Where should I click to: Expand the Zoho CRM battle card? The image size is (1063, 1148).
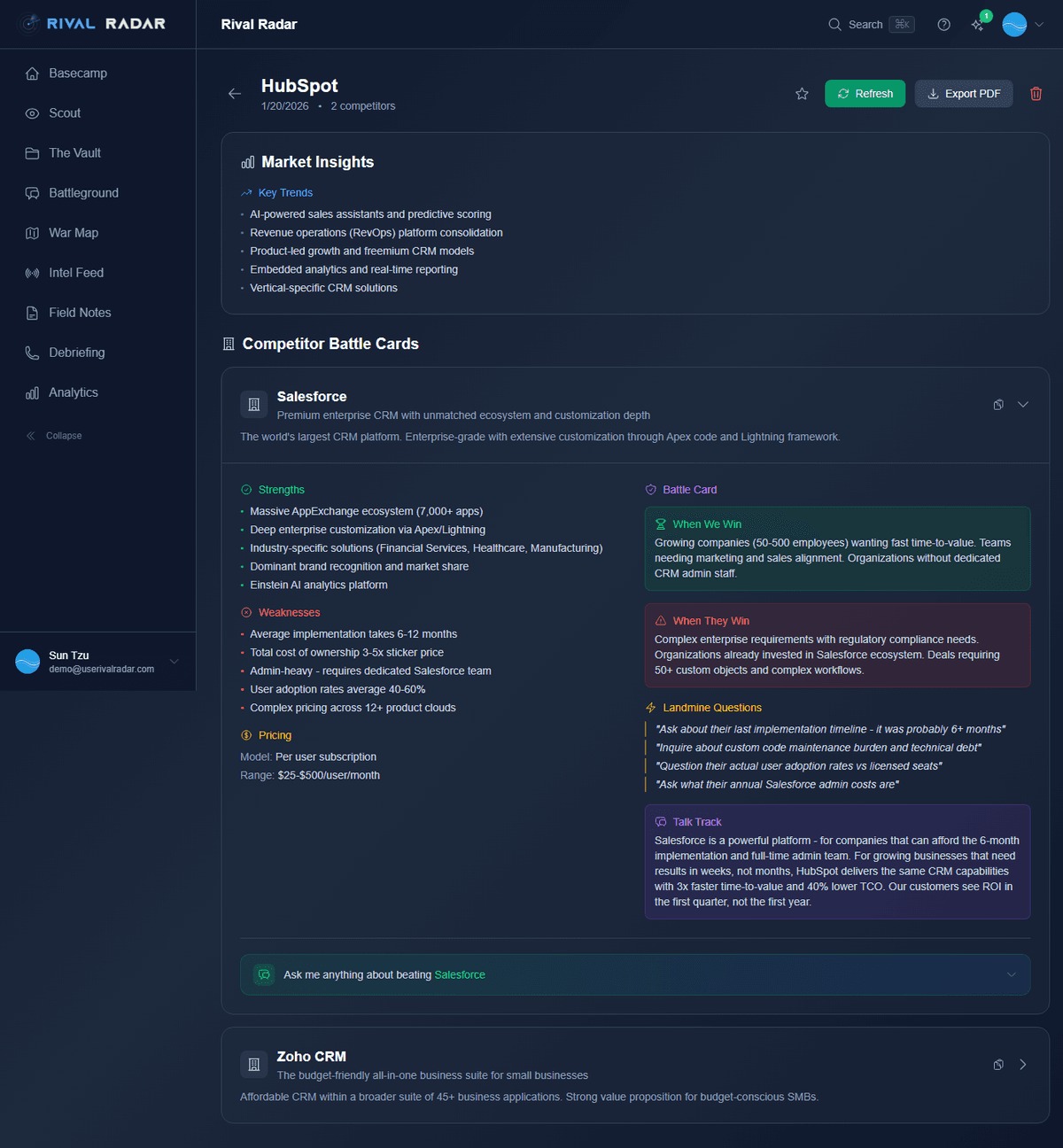(1023, 1065)
